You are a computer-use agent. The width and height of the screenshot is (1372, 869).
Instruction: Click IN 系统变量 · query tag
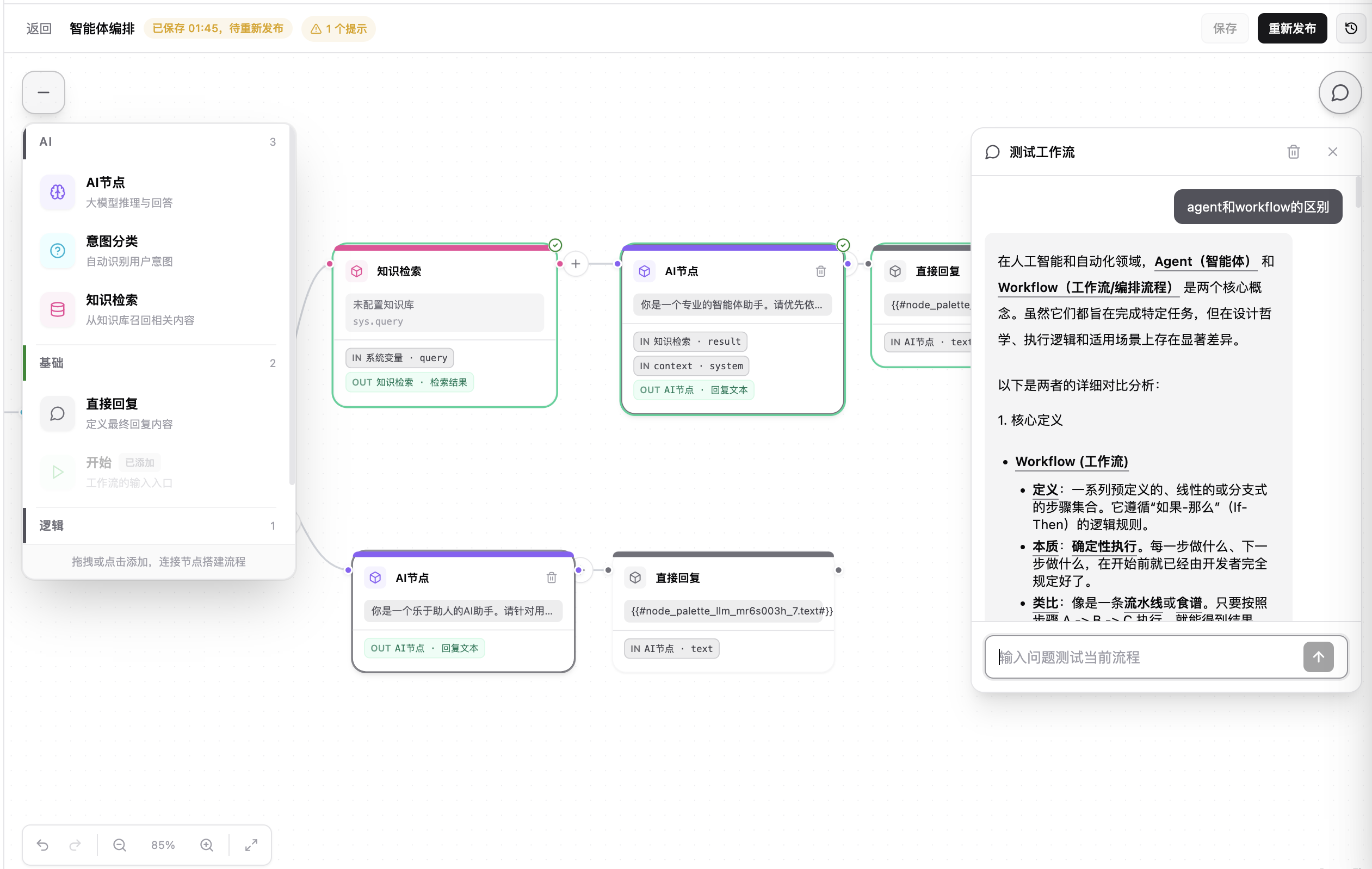[399, 358]
